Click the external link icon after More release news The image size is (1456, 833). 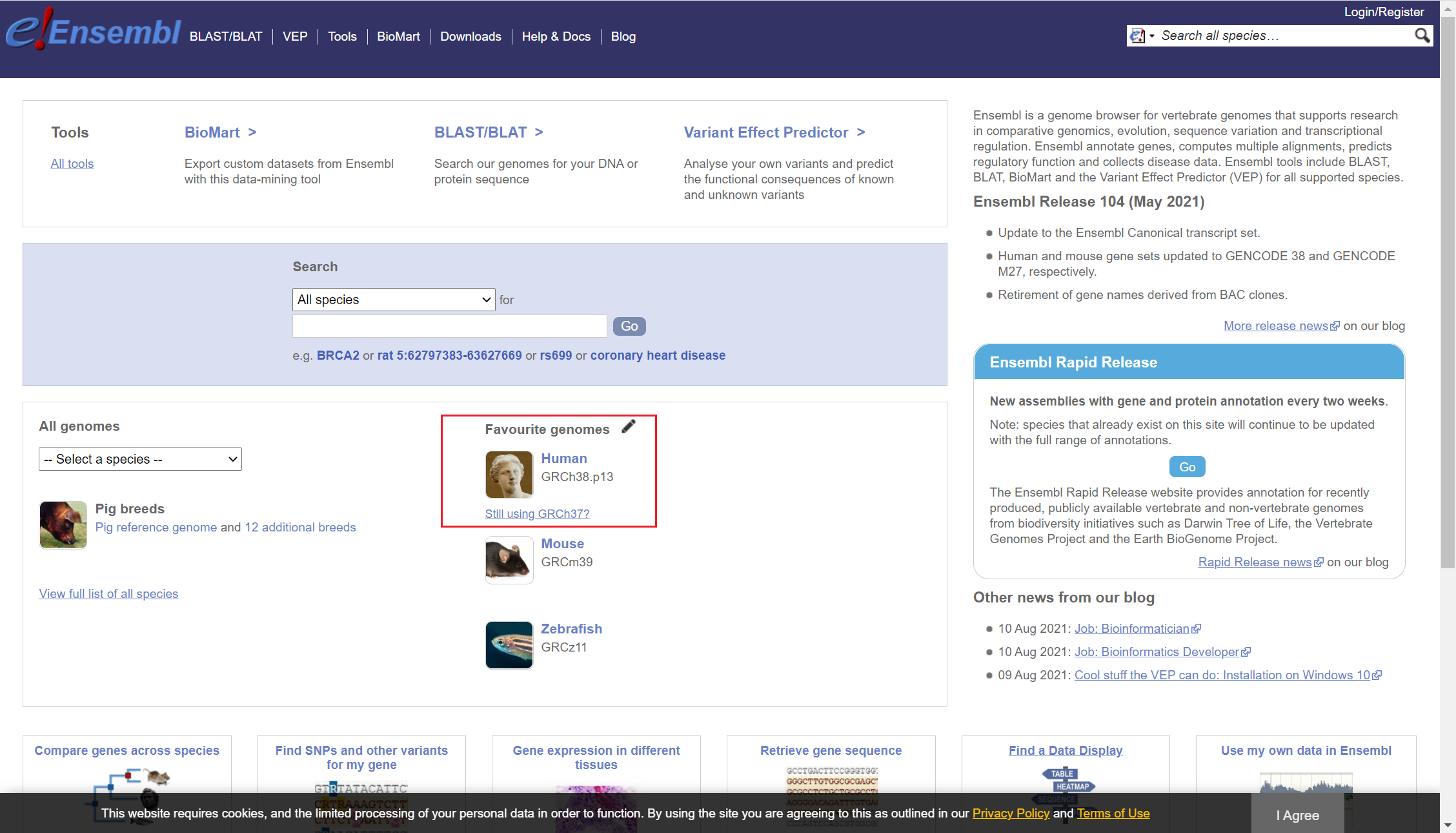pos(1335,326)
